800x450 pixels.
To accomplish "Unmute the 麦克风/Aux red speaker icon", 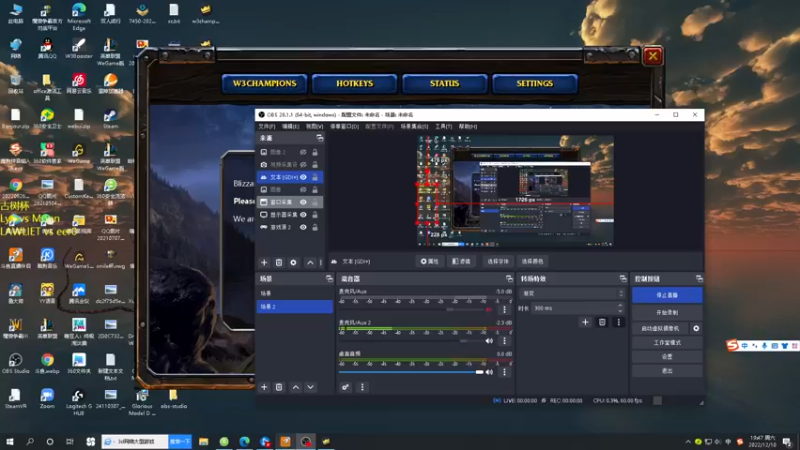I will (489, 309).
